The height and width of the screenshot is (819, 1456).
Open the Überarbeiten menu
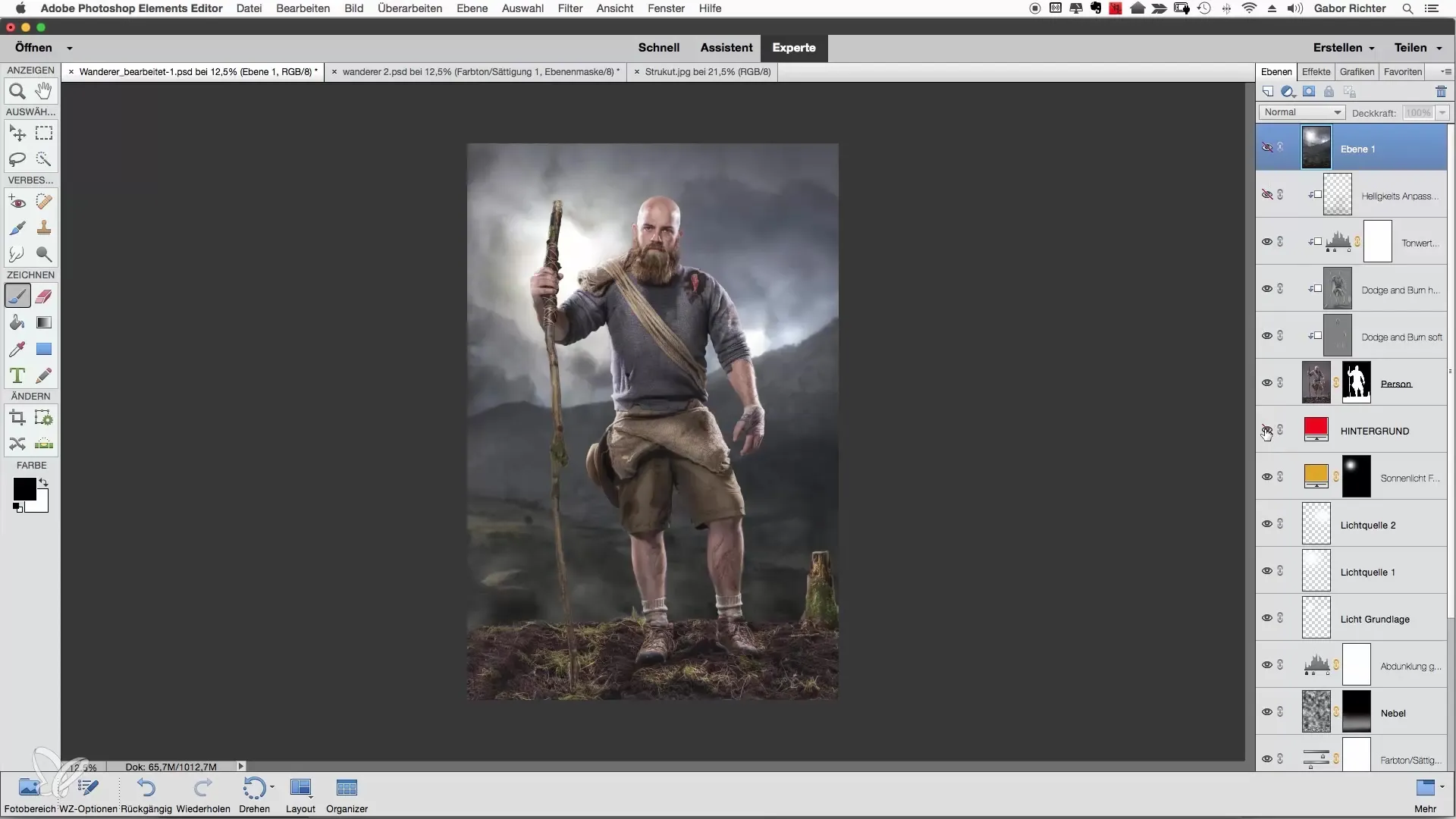click(x=409, y=8)
